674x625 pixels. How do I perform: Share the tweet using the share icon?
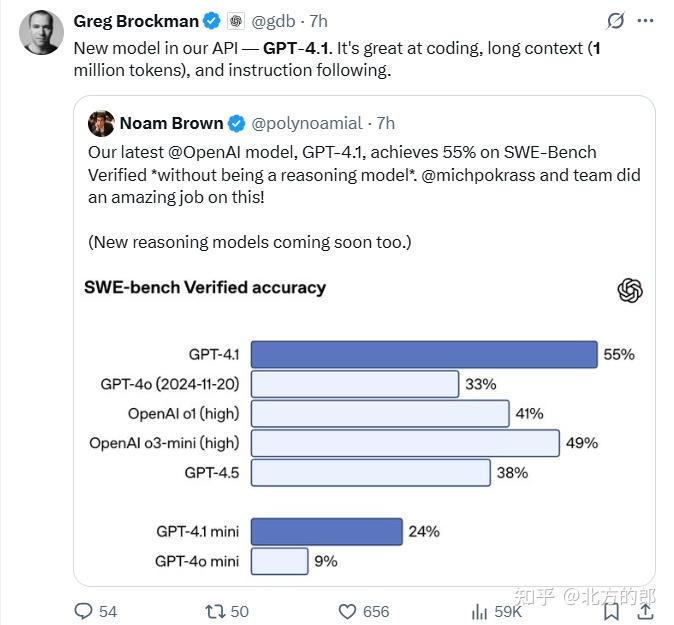[648, 611]
